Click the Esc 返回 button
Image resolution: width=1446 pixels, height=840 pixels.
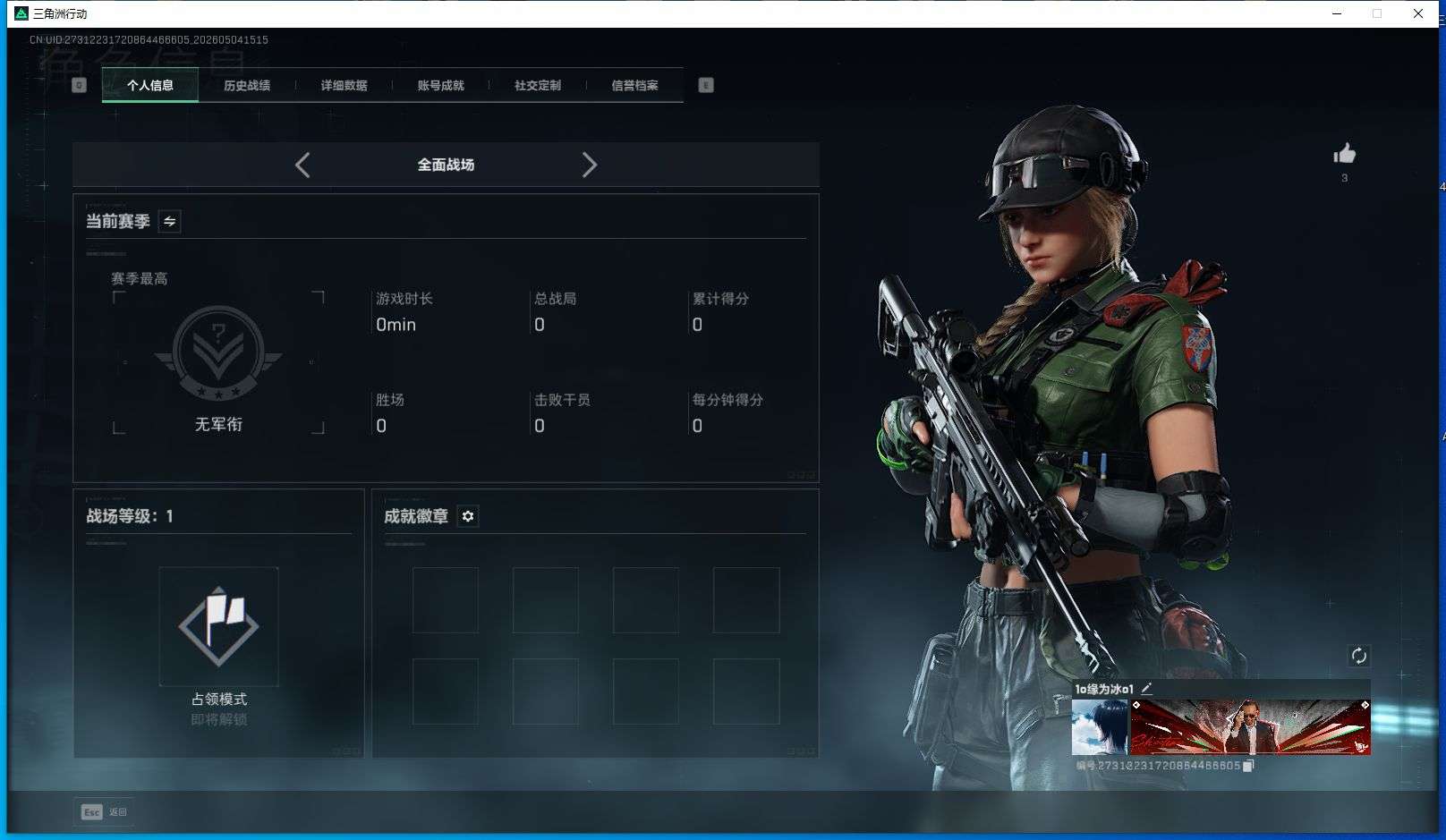[x=104, y=811]
